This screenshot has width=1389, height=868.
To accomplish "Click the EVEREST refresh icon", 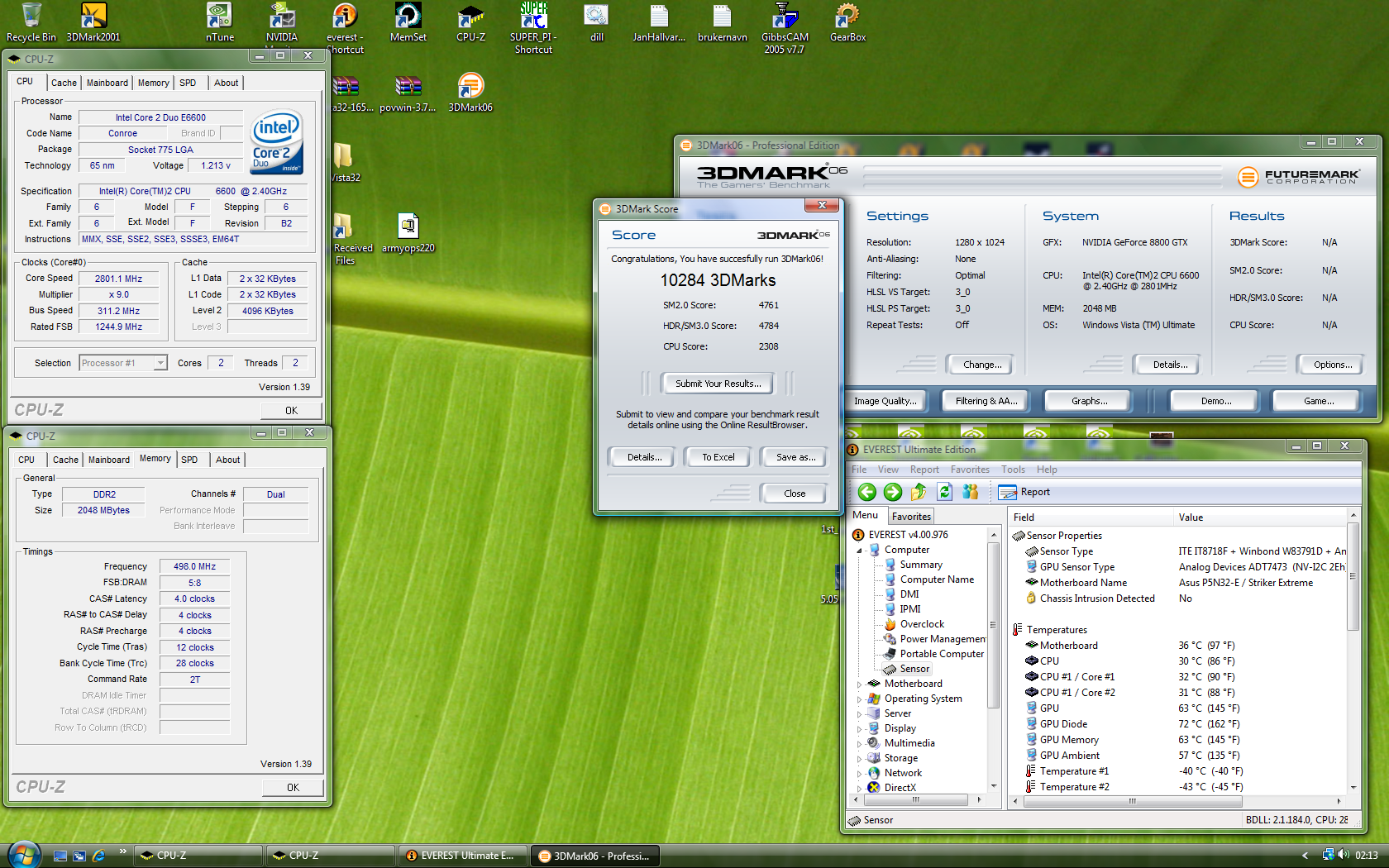I will [x=945, y=492].
